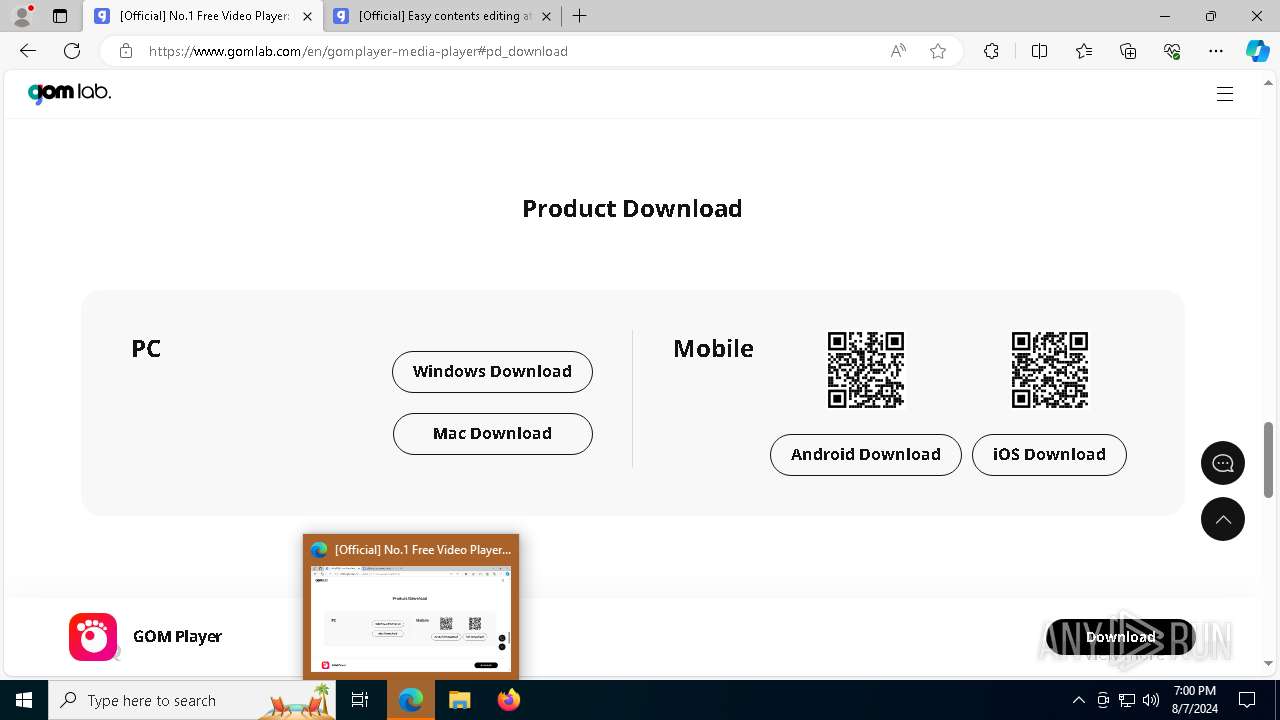
Task: Open volume control in system tray
Action: pos(1151,700)
